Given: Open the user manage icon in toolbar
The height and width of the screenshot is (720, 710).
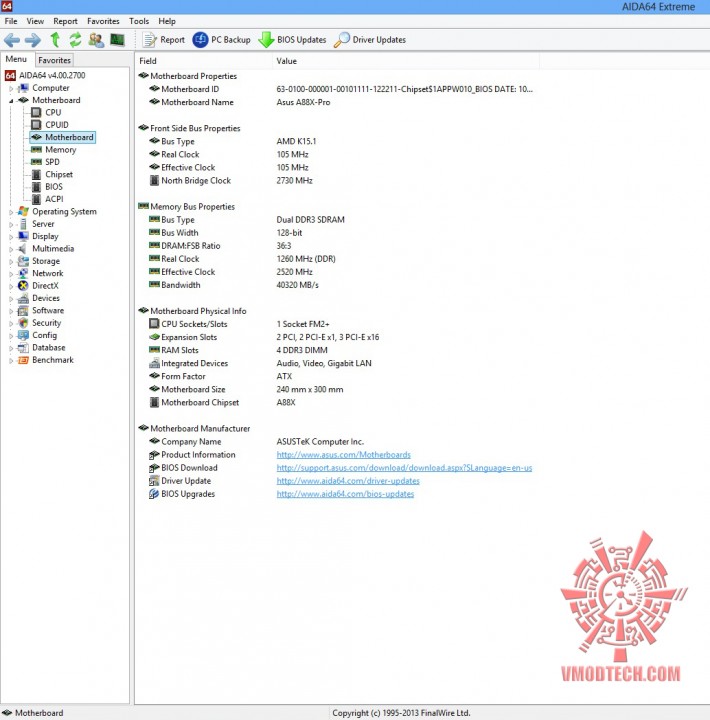Looking at the screenshot, I should [x=96, y=40].
